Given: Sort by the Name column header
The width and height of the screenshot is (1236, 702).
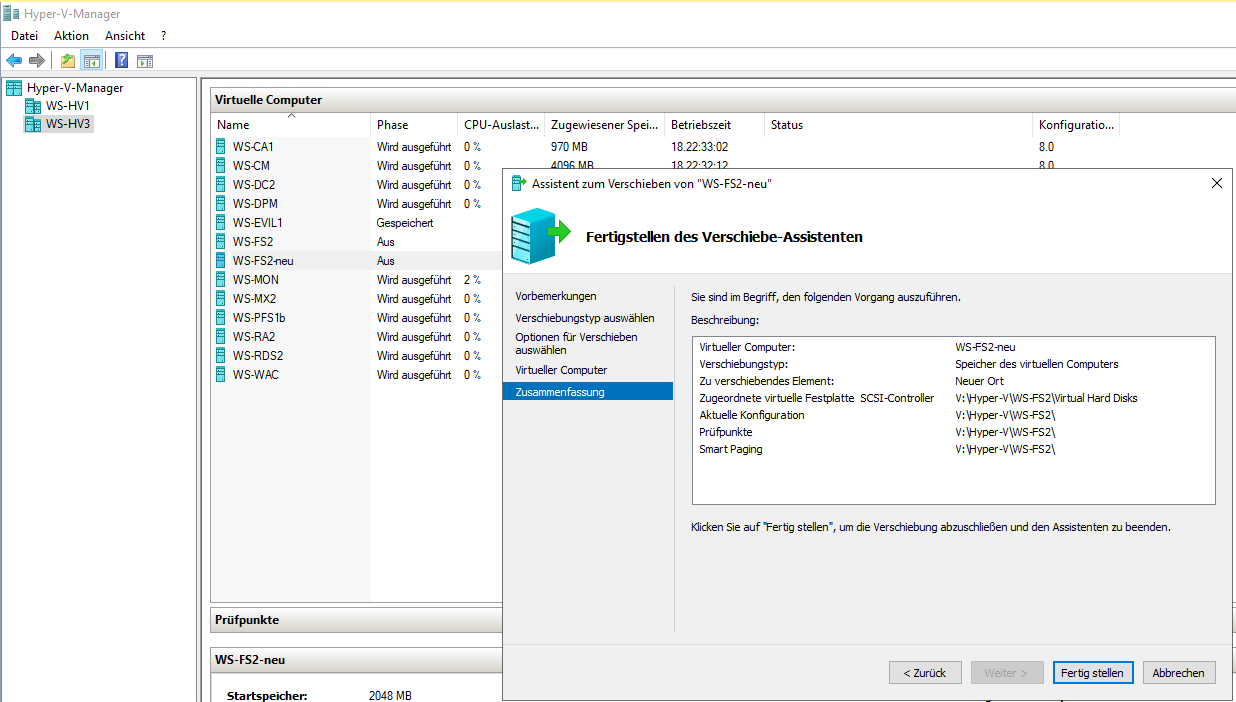Looking at the screenshot, I should point(291,125).
